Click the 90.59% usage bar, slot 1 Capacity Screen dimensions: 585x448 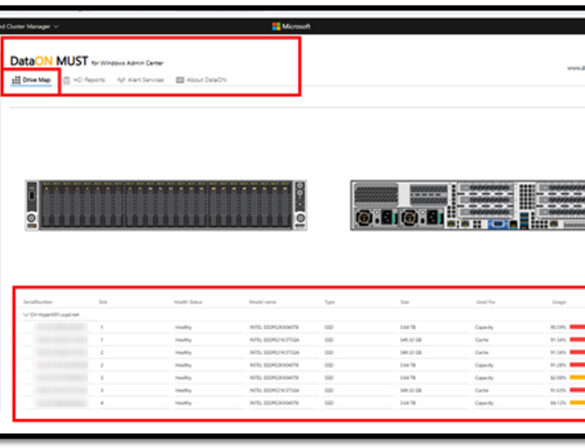click(x=577, y=327)
